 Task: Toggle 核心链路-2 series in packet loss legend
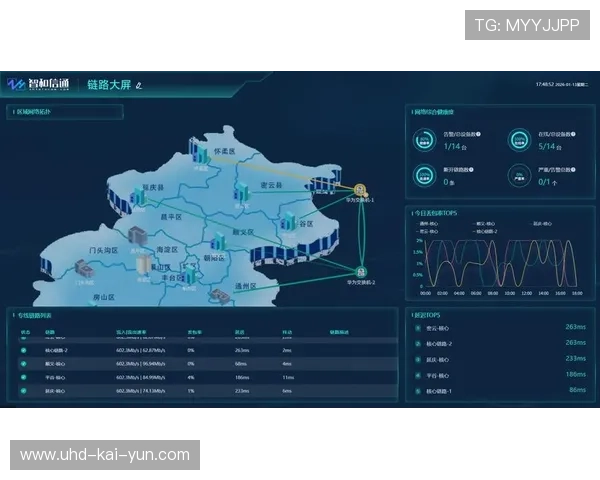click(485, 231)
